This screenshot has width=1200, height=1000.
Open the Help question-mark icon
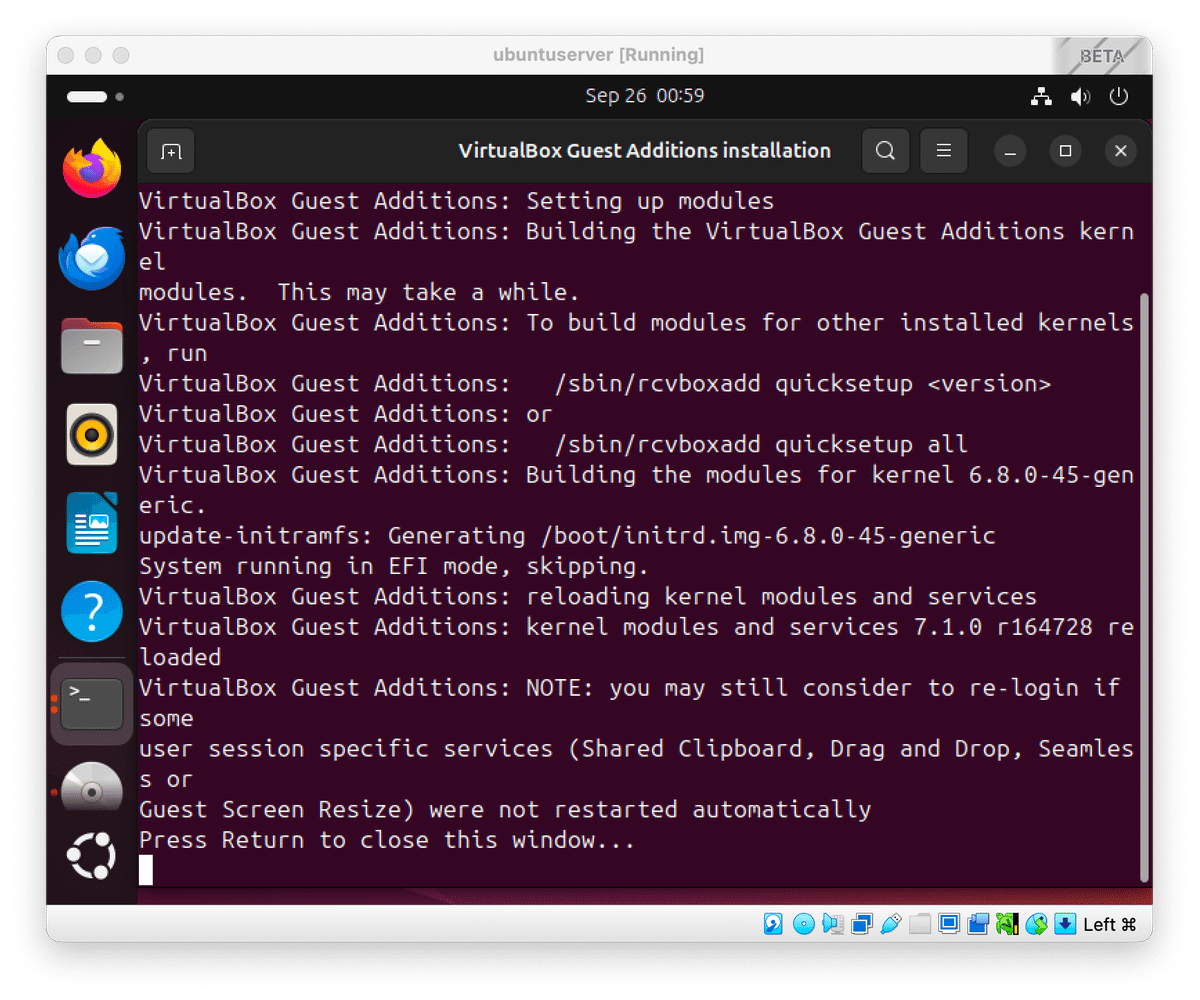pyautogui.click(x=92, y=611)
